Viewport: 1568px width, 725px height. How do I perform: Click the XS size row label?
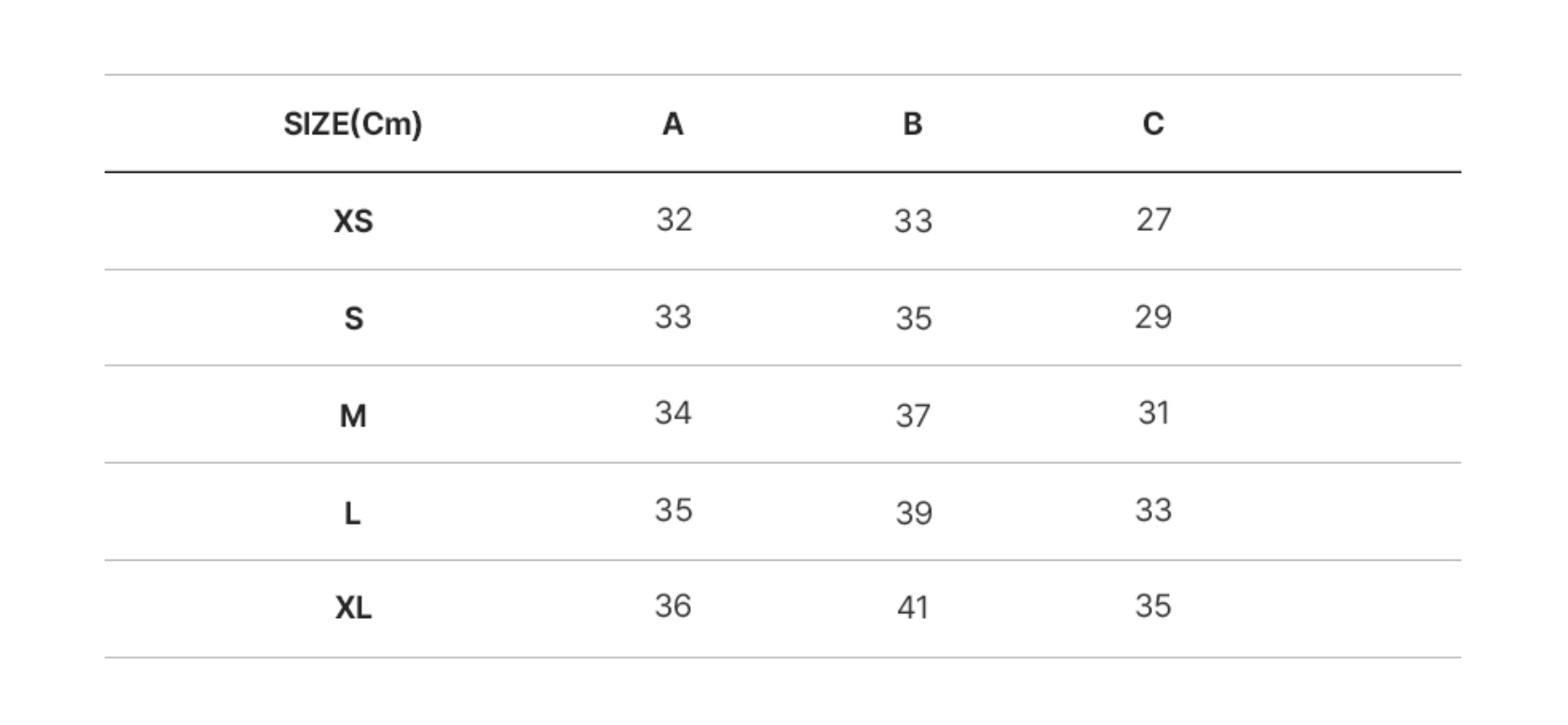click(x=353, y=222)
